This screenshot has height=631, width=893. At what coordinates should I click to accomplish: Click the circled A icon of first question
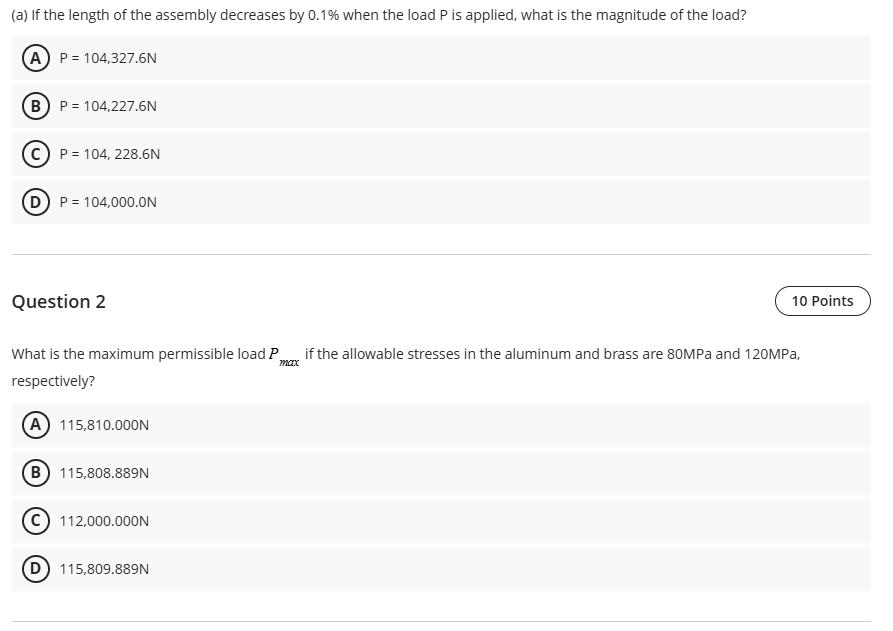36,58
